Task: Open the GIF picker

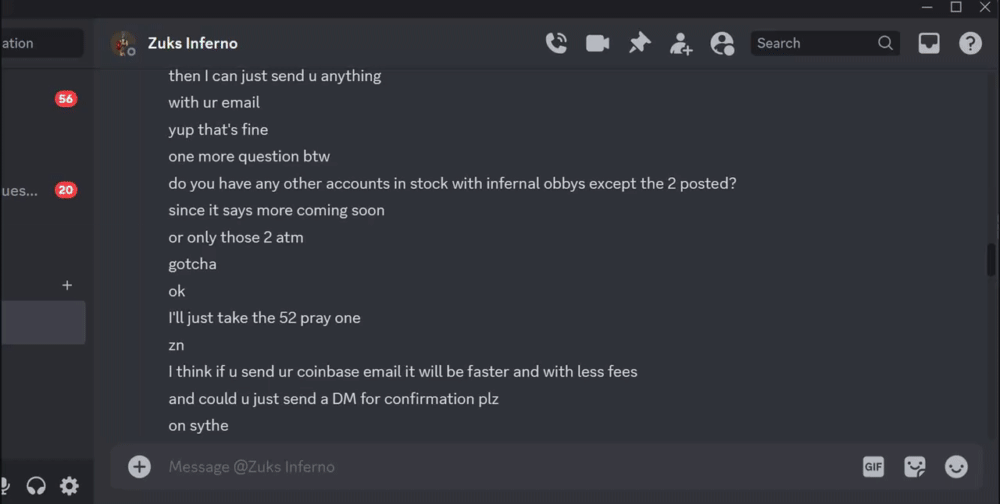Action: [873, 467]
